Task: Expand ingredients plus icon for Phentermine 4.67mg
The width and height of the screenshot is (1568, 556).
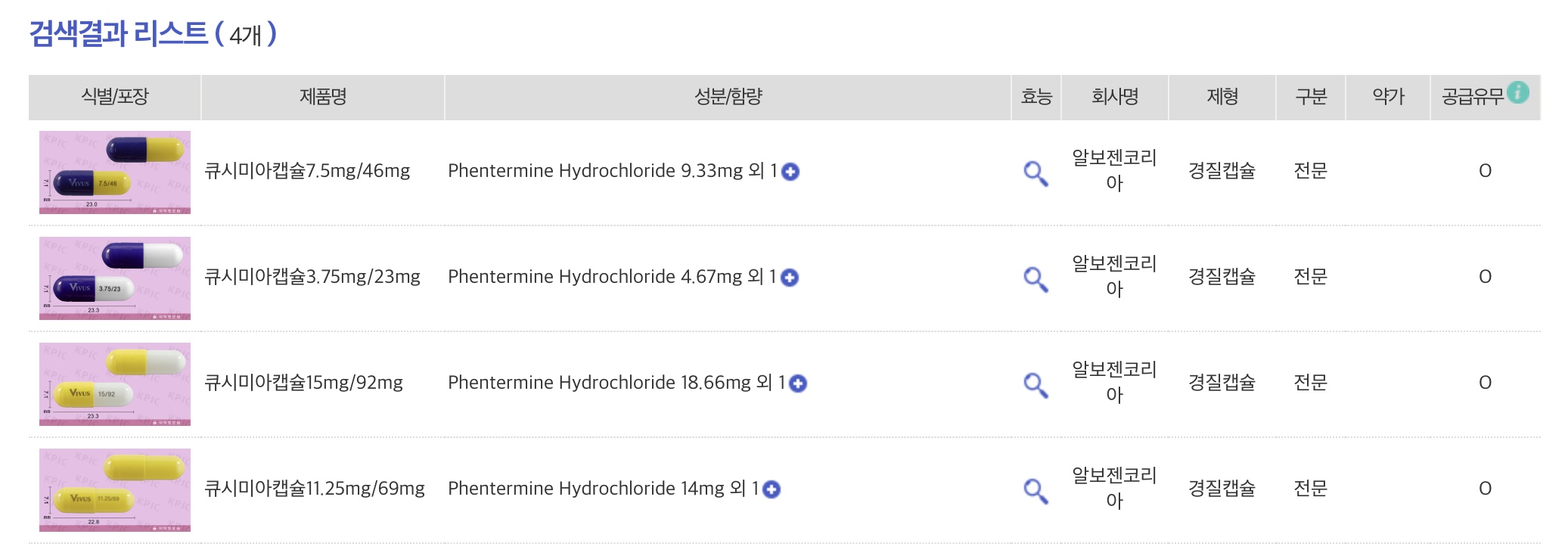Action: click(x=790, y=278)
